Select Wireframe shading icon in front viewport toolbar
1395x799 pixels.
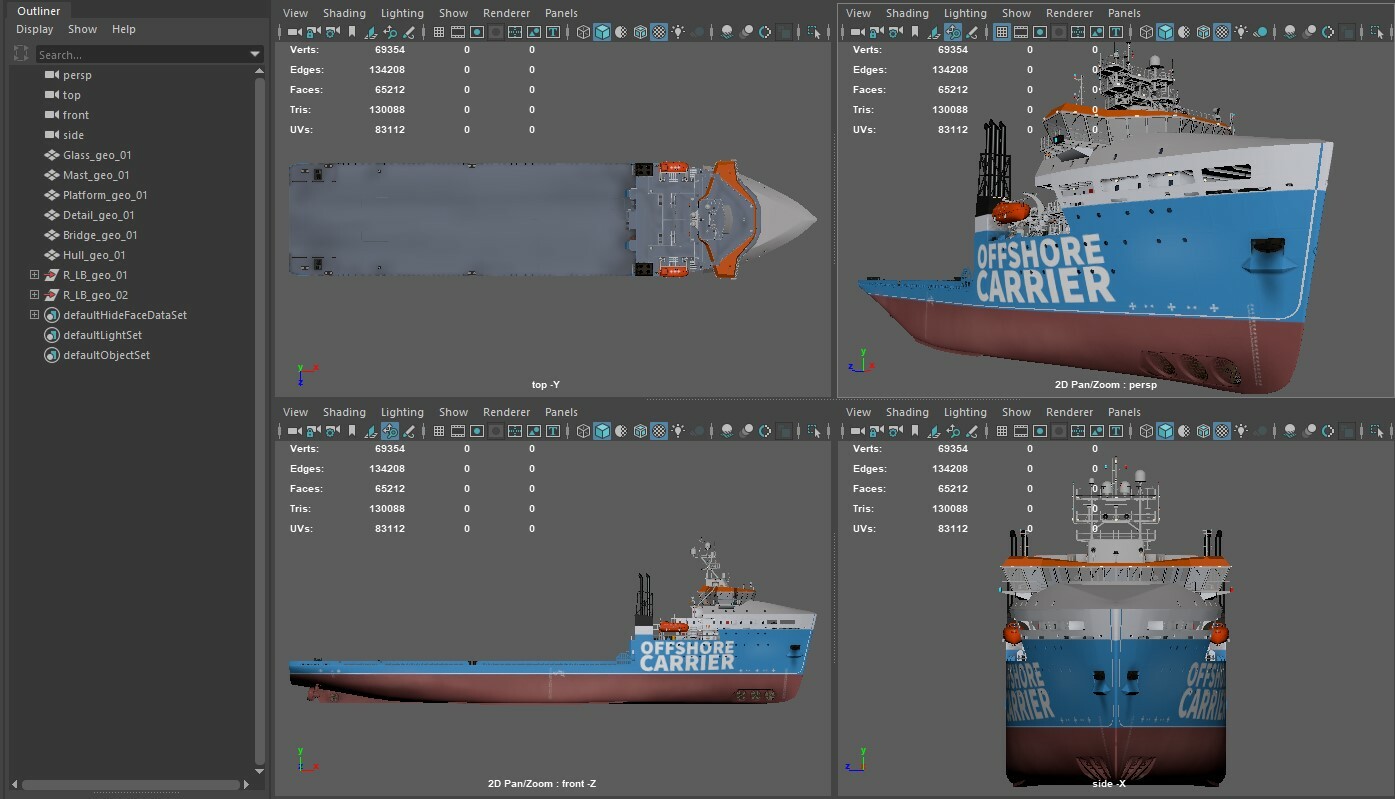[584, 431]
